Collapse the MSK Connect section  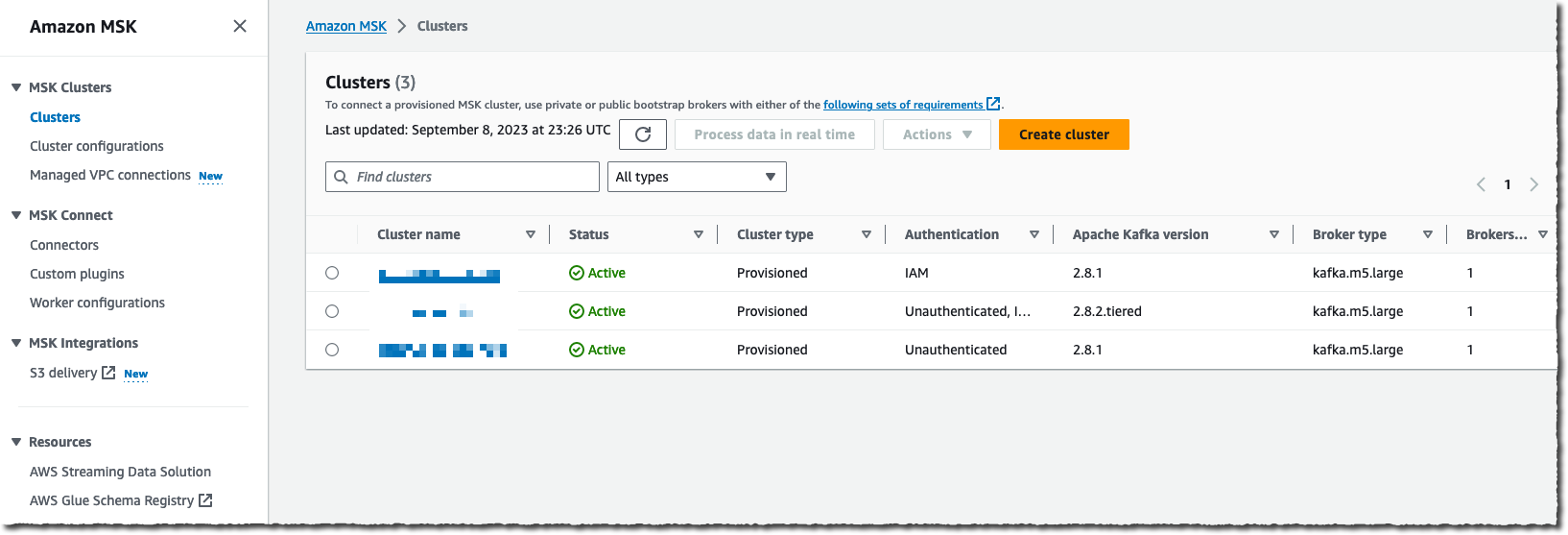point(16,215)
